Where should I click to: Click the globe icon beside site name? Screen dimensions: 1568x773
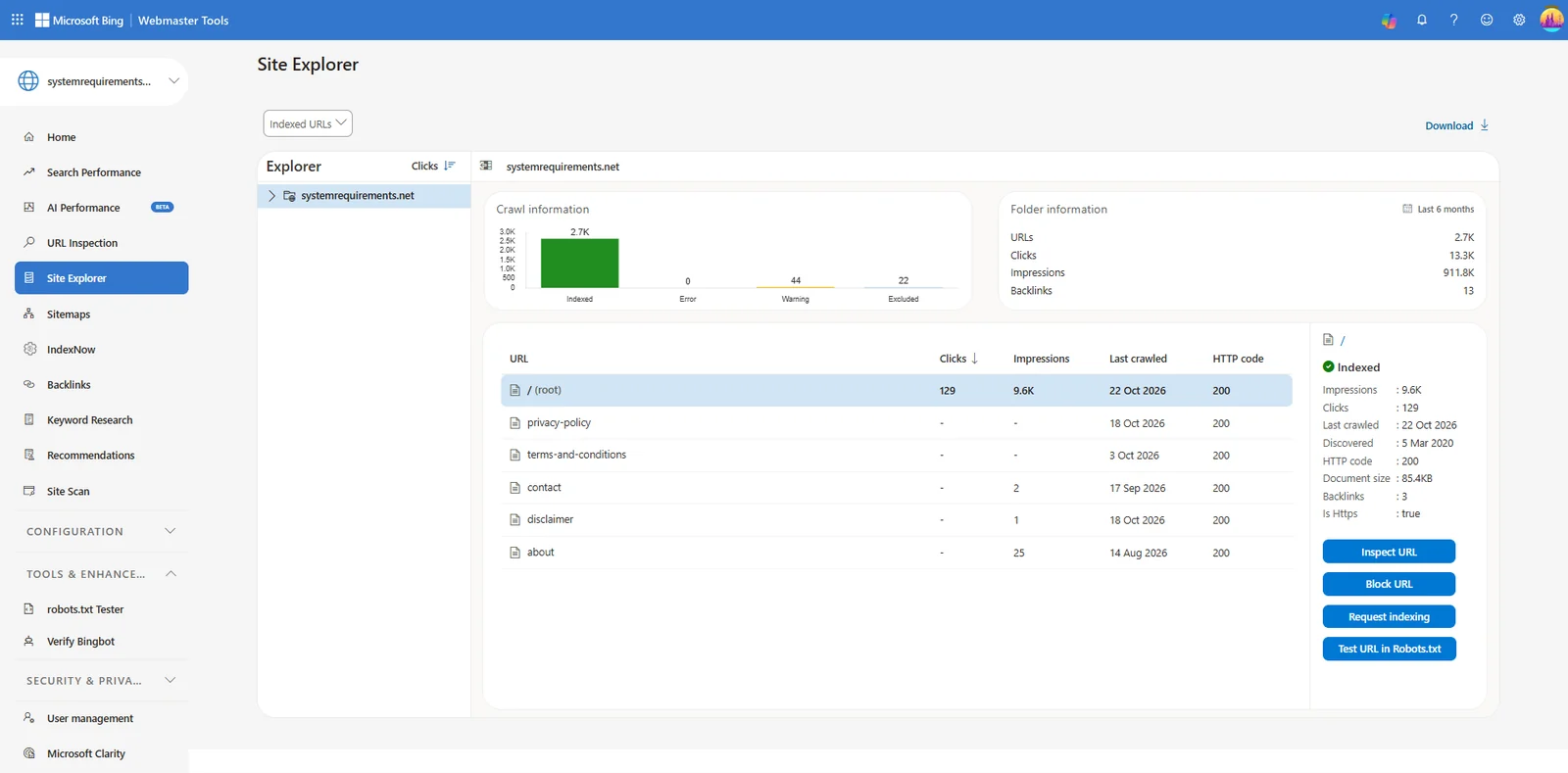[28, 81]
